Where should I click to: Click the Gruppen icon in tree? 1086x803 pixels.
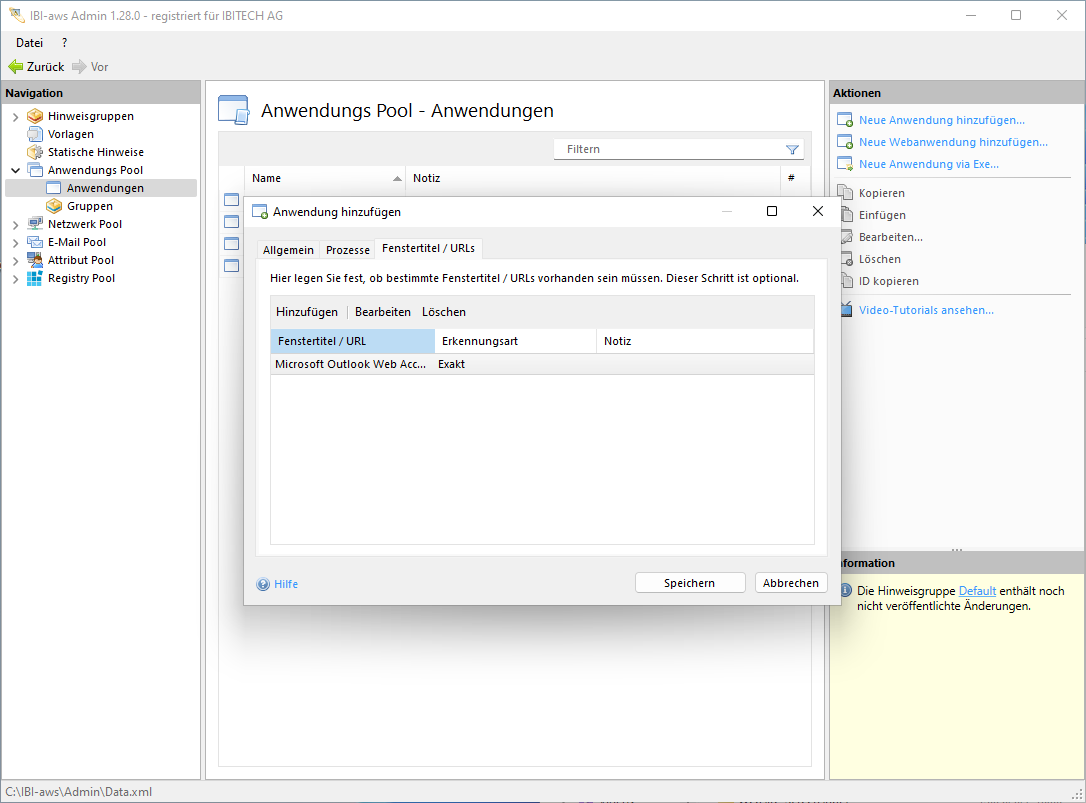tap(54, 206)
